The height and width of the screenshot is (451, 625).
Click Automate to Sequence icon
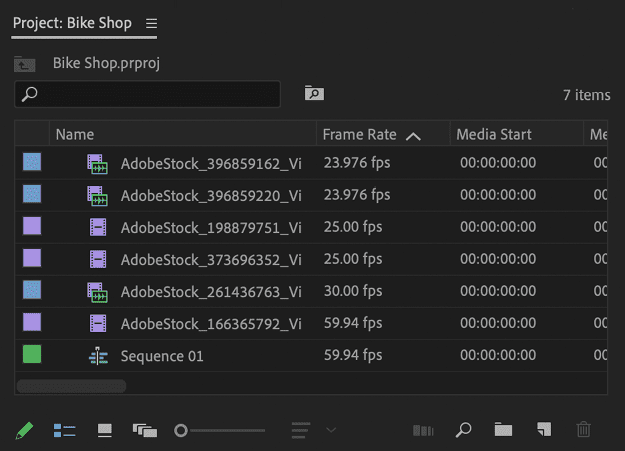pyautogui.click(x=423, y=430)
